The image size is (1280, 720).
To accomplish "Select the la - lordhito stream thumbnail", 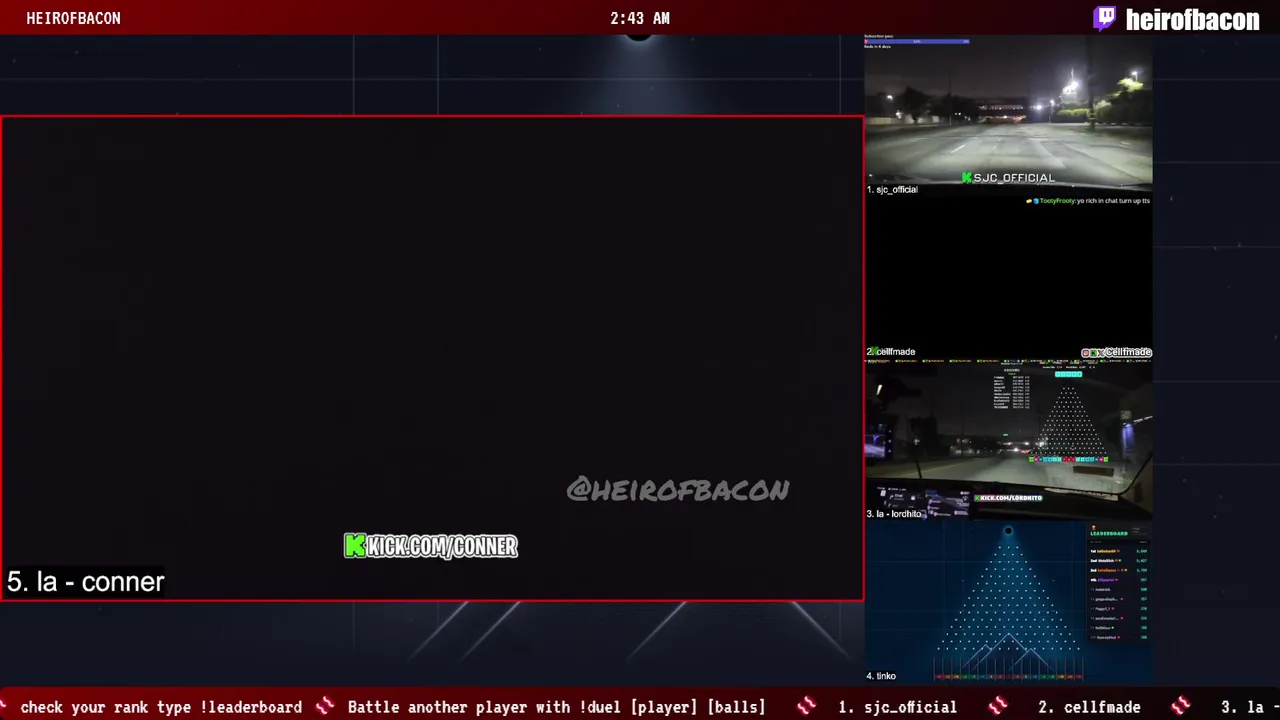I will [1008, 438].
